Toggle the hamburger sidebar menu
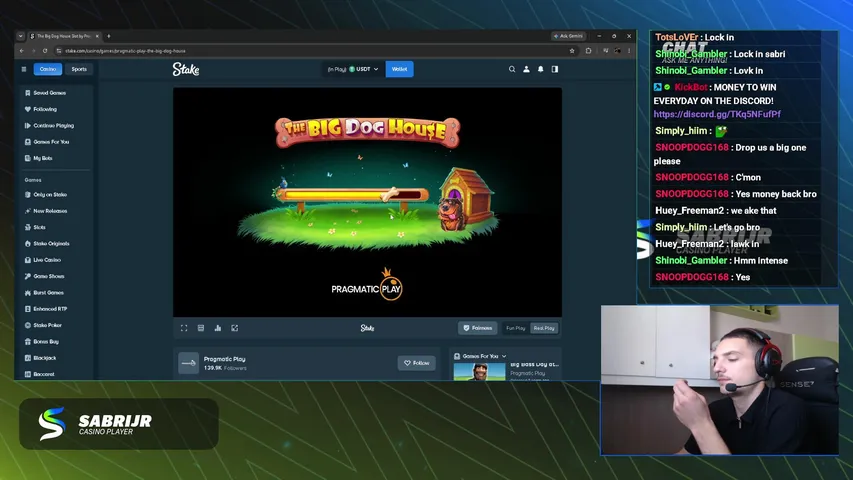 pyautogui.click(x=23, y=69)
